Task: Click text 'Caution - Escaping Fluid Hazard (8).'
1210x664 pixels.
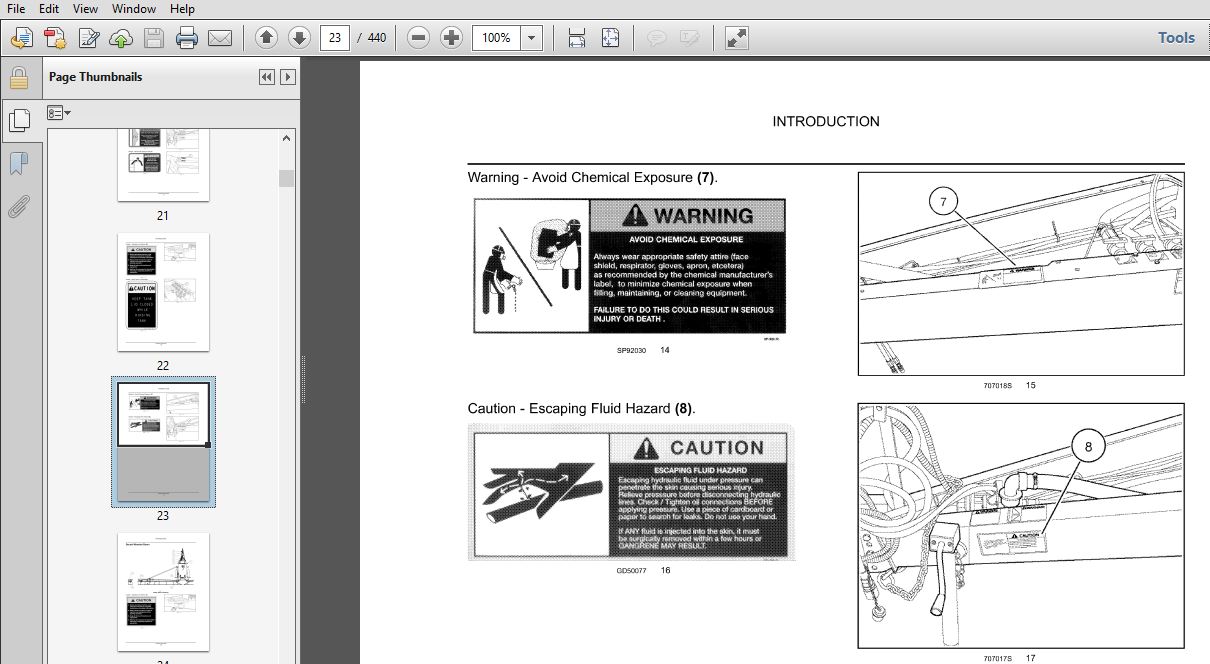Action: click(x=581, y=408)
